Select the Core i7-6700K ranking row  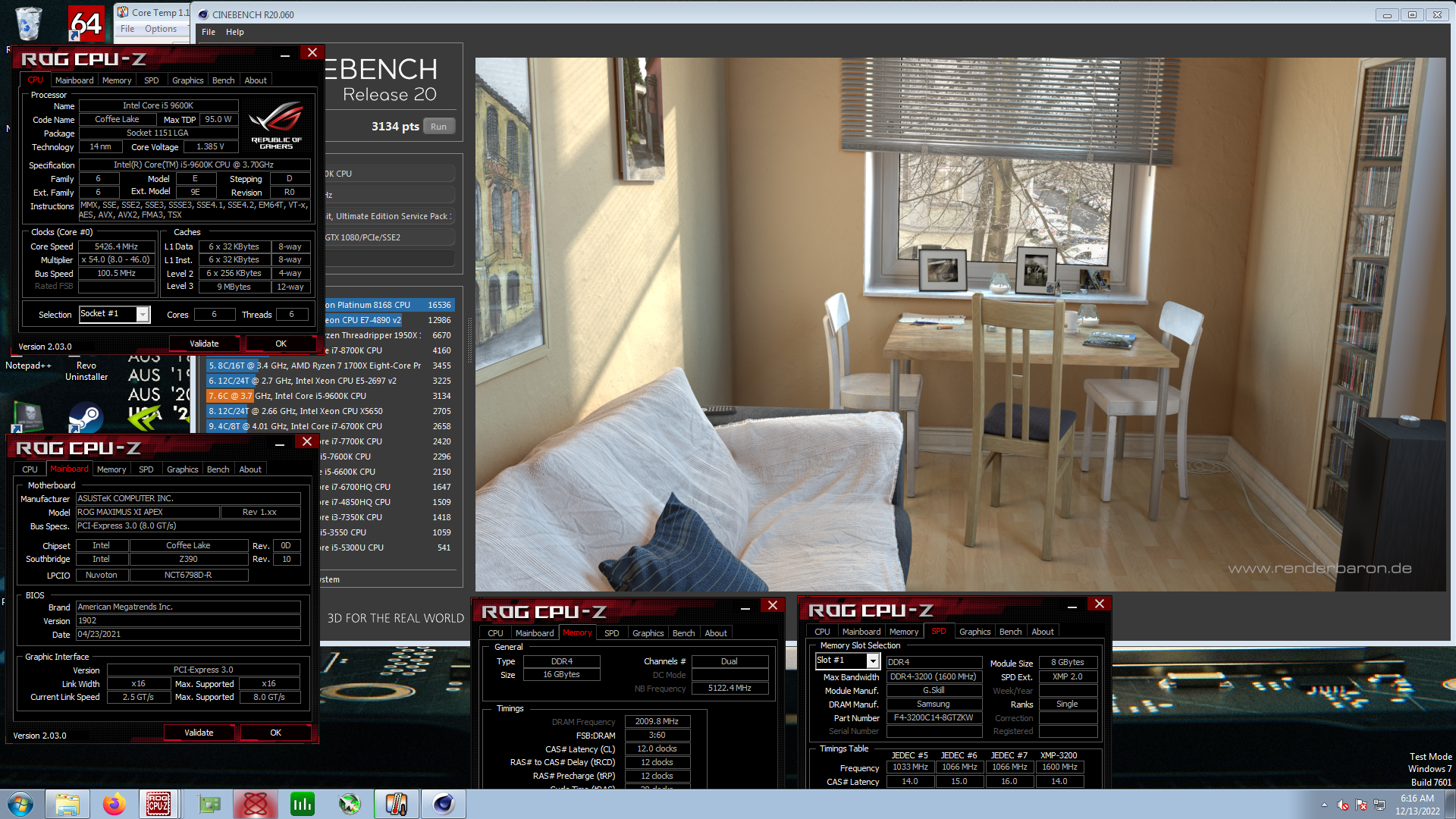tap(330, 426)
